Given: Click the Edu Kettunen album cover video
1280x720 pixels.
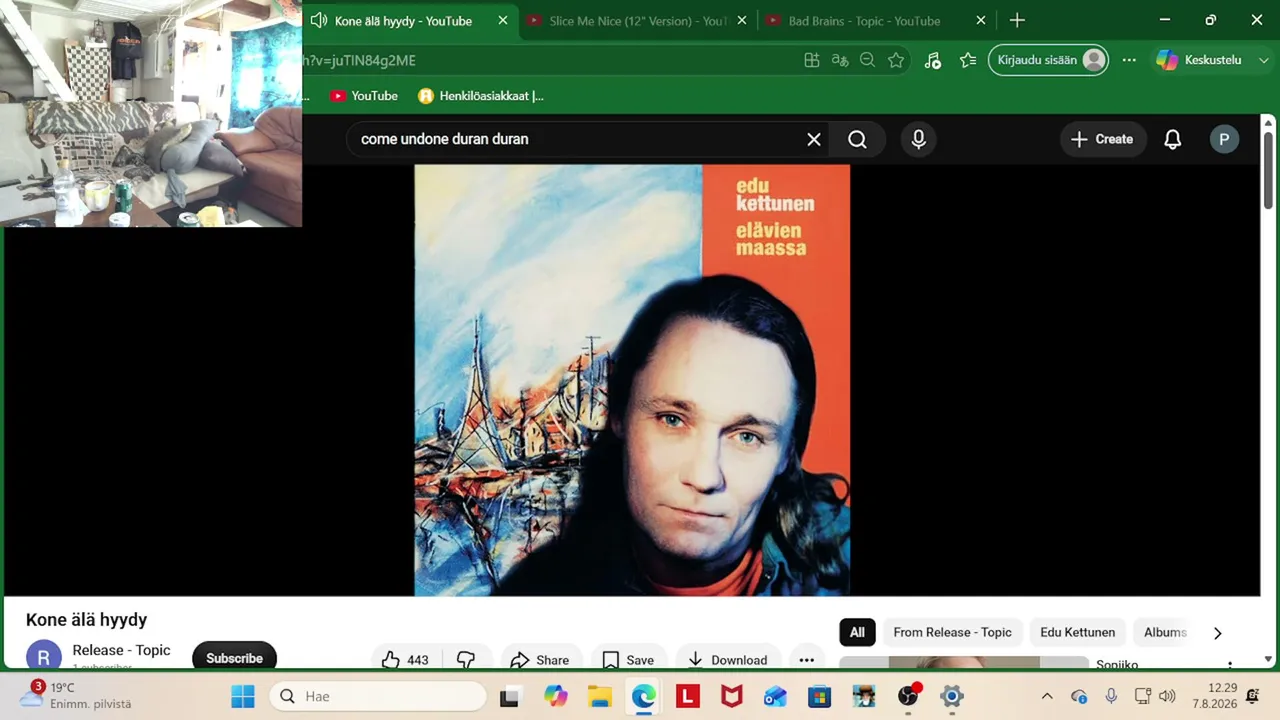Looking at the screenshot, I should coord(632,380).
